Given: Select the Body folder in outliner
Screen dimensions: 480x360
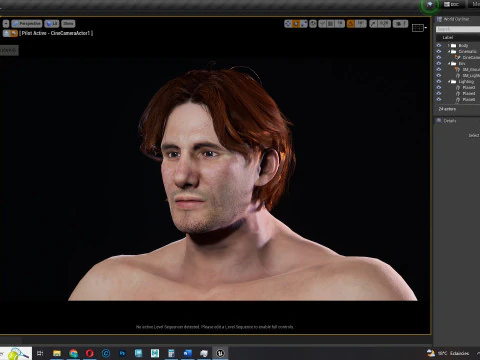Looking at the screenshot, I should coord(463,45).
